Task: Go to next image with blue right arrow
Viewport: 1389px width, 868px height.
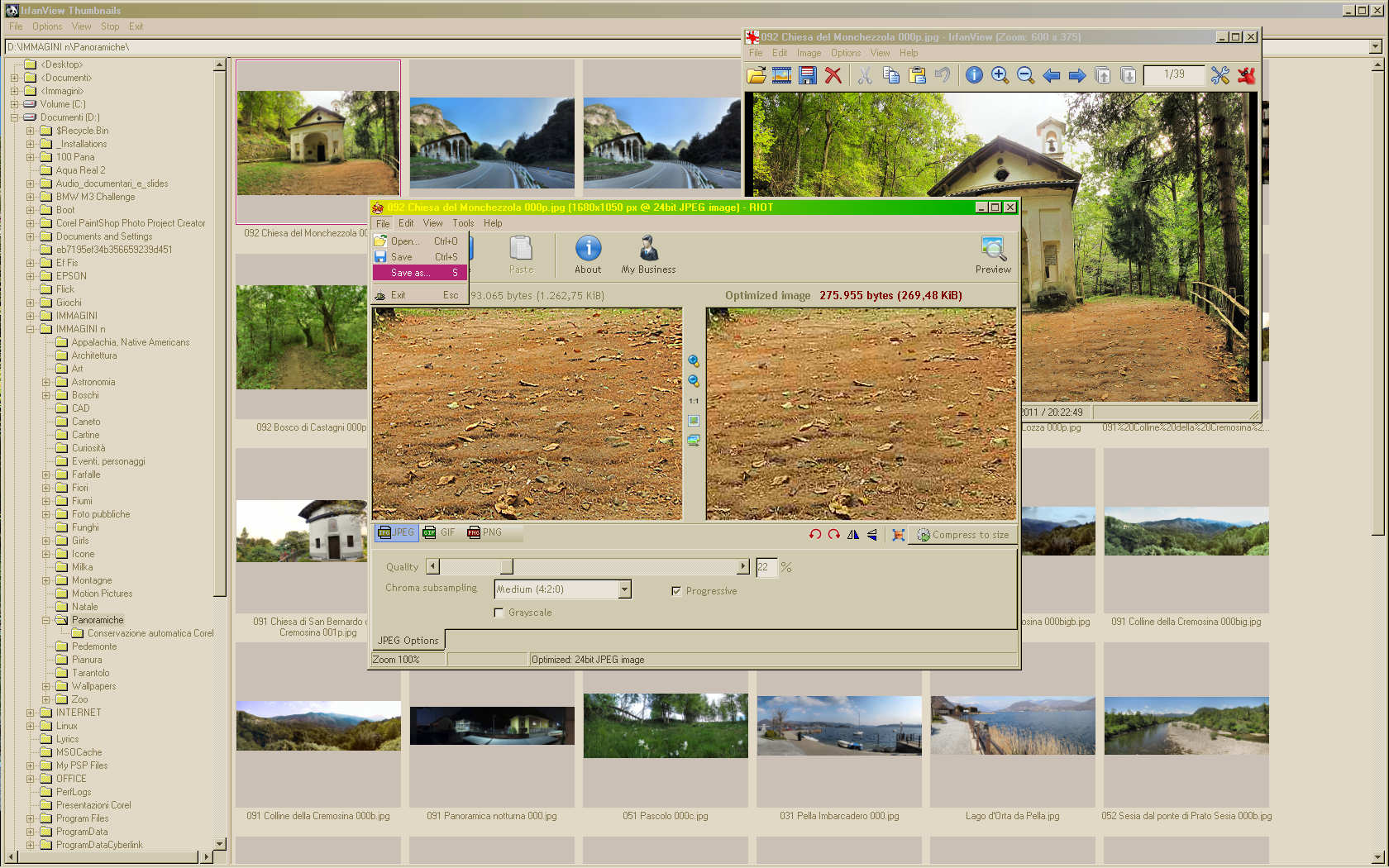Action: 1076,75
